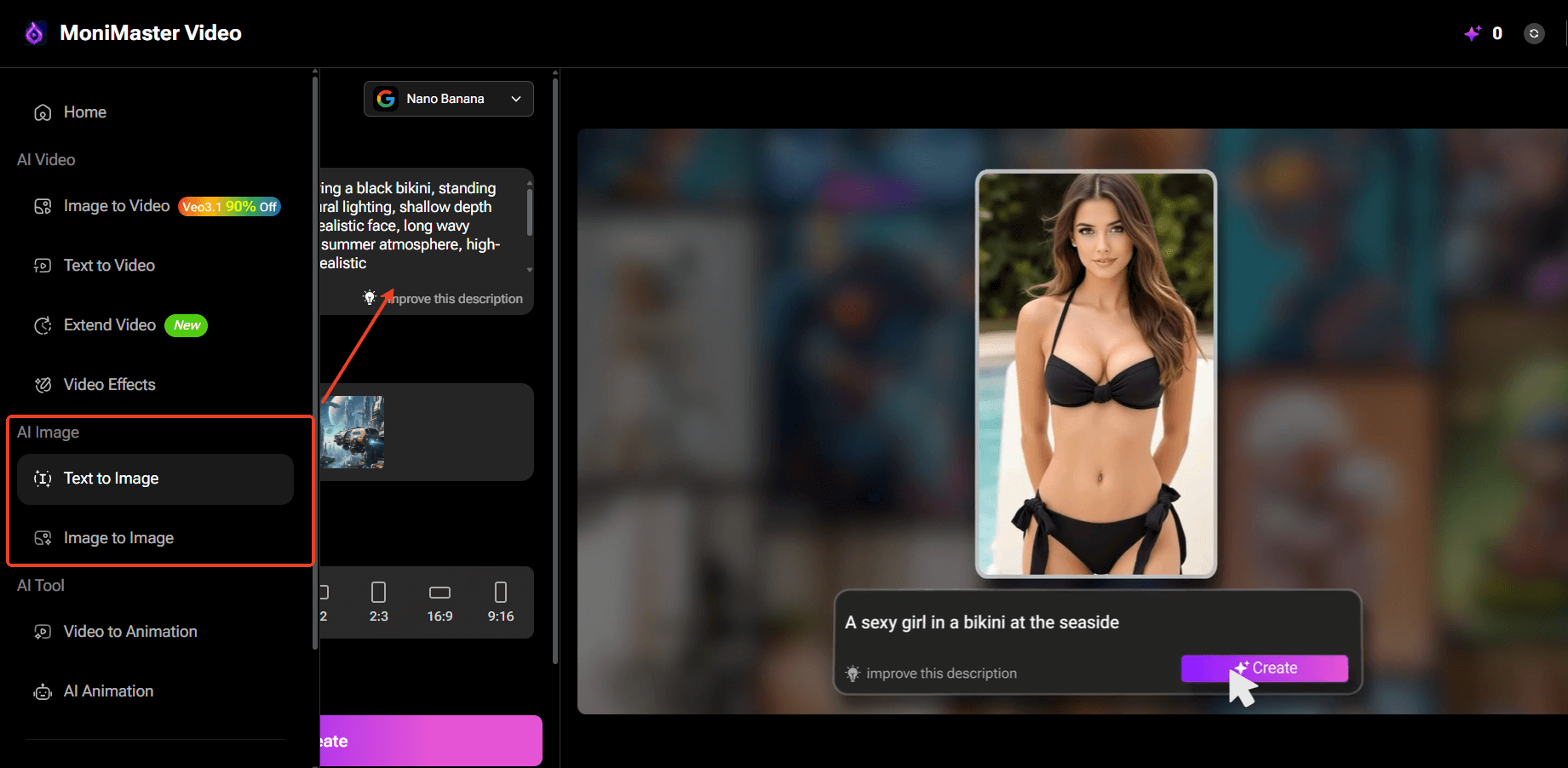1568x768 pixels.
Task: Click the Create button on the prompt overlay
Action: (x=1264, y=668)
